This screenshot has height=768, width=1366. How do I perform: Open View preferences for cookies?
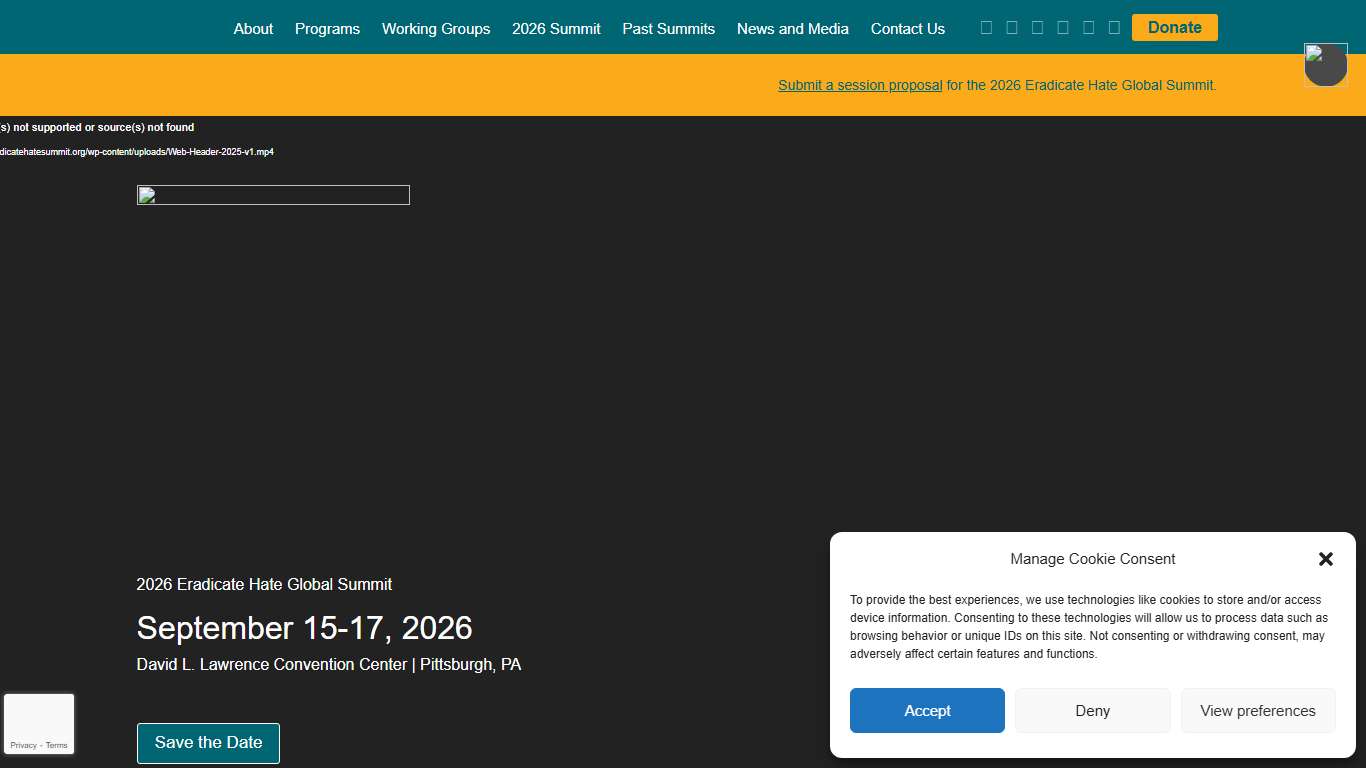1257,711
